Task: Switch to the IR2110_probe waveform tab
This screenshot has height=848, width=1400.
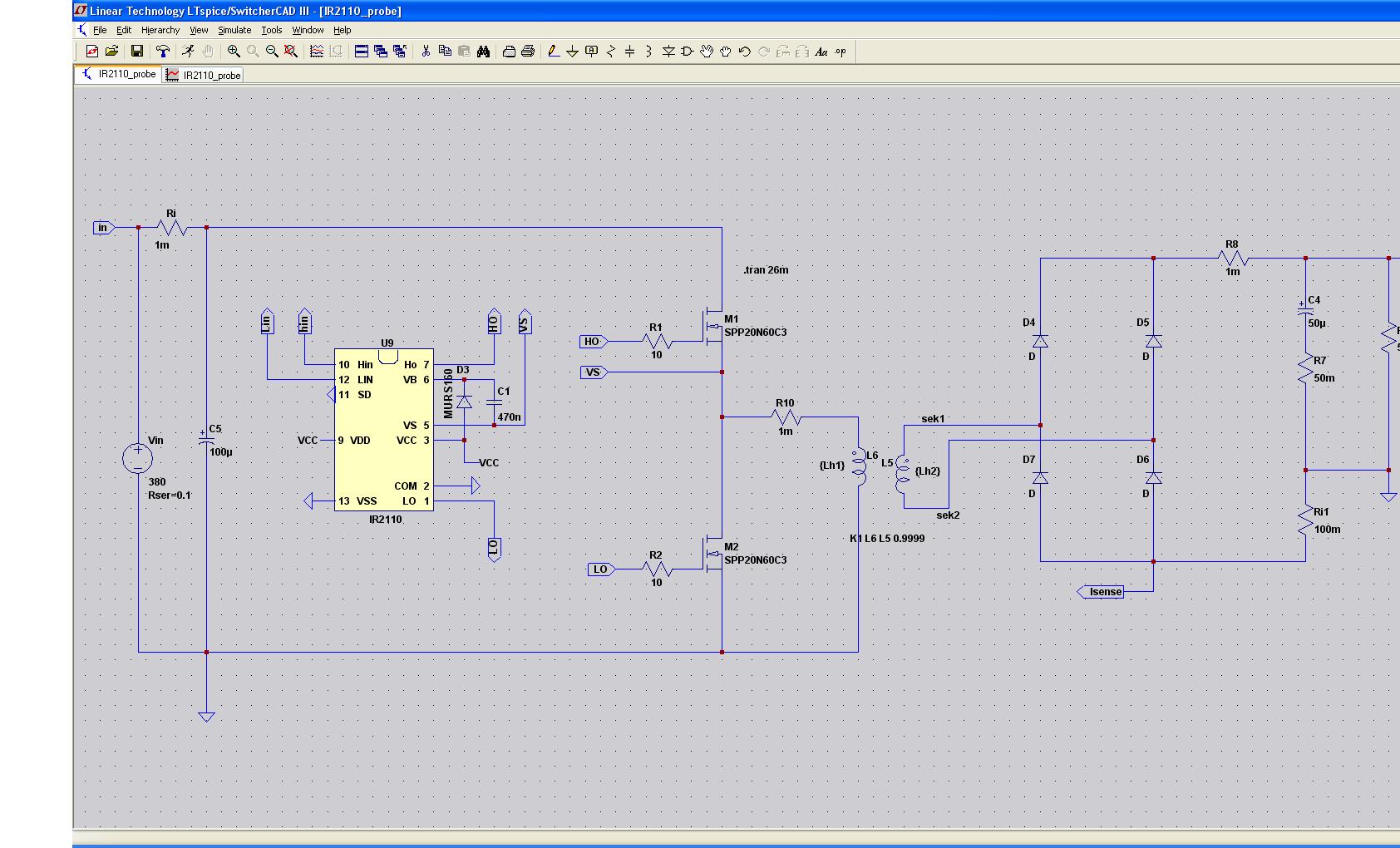Action: [x=204, y=75]
